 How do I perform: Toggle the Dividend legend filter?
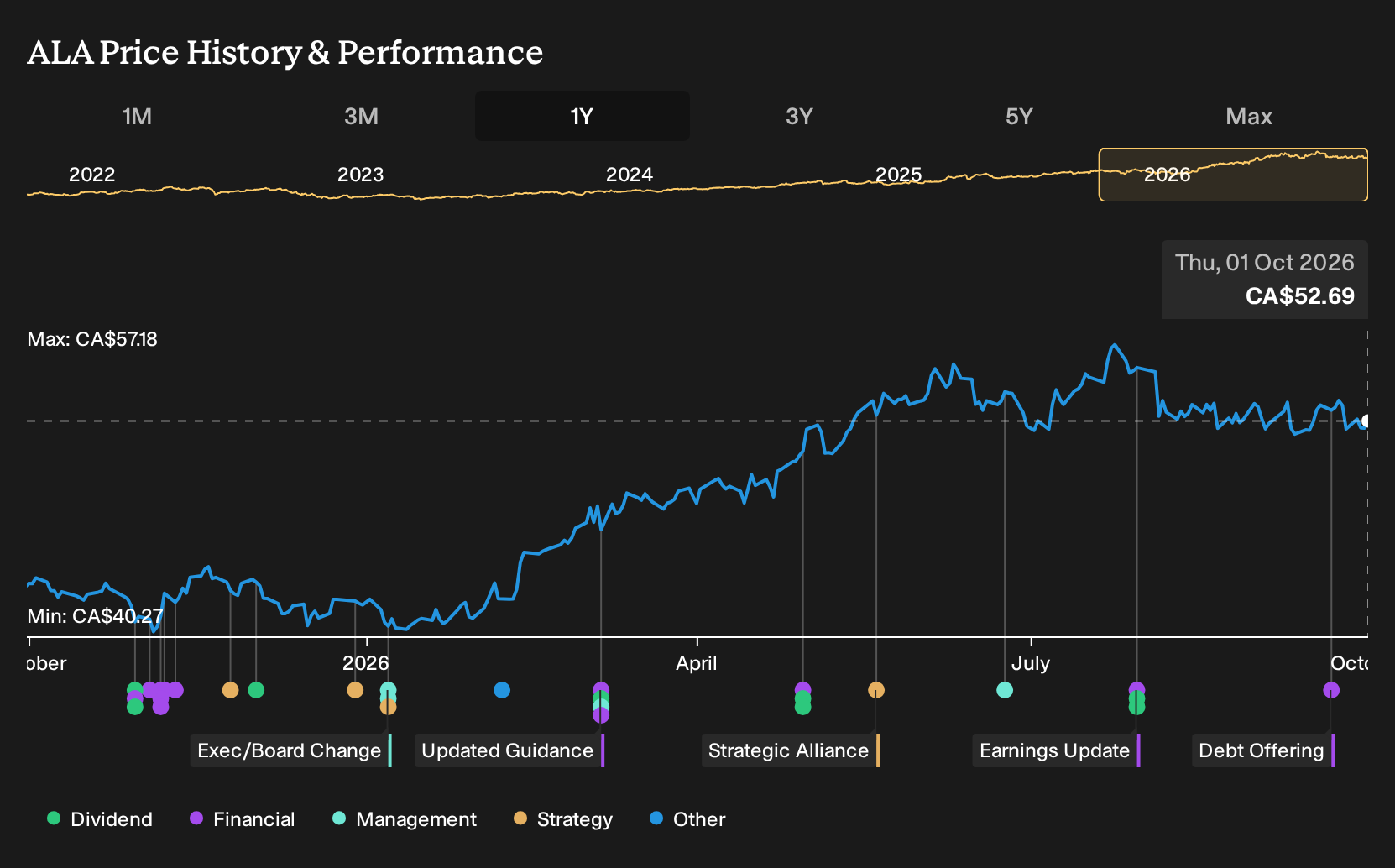click(x=100, y=819)
